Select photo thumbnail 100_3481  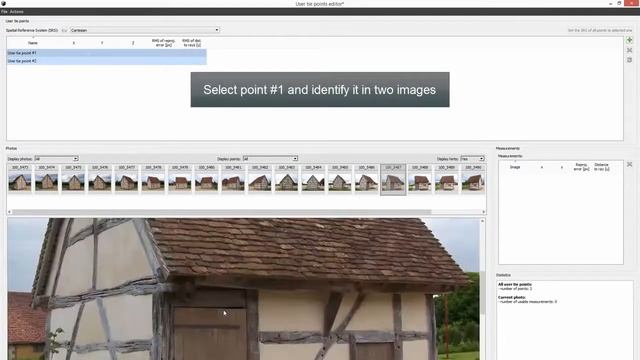pyautogui.click(x=233, y=179)
